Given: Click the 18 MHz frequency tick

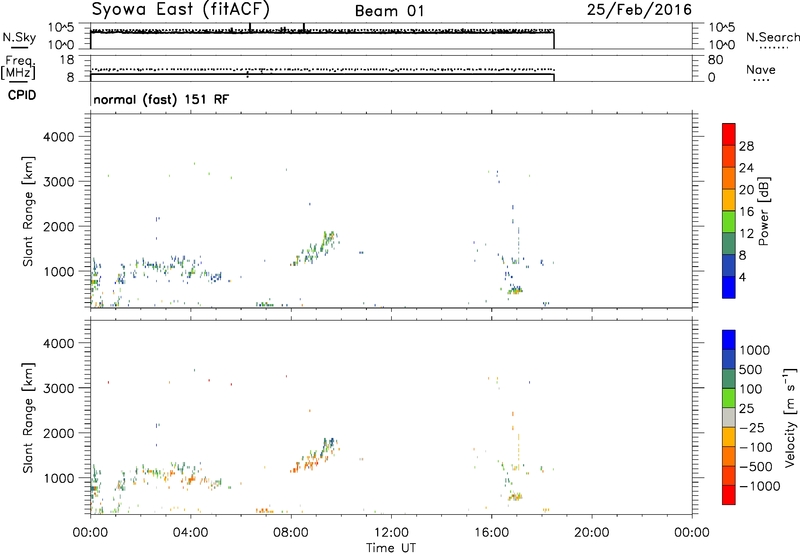Looking at the screenshot, I should 67,60.
